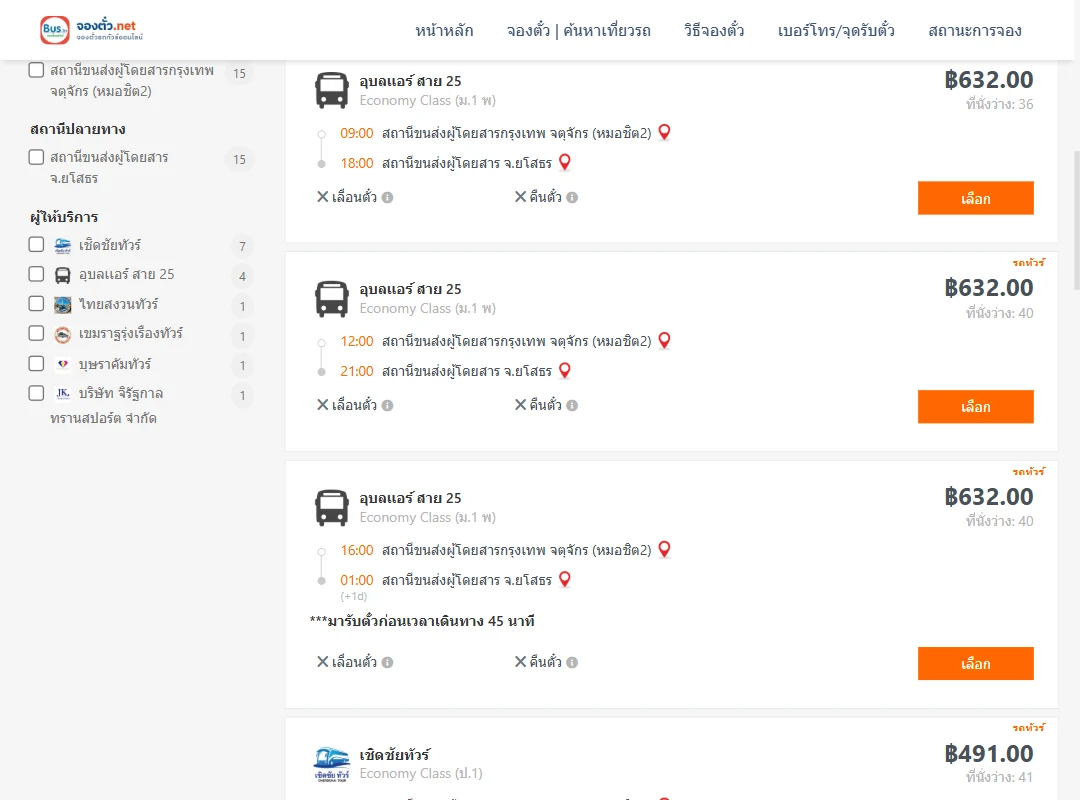This screenshot has width=1080, height=800.
Task: Click the บุษราคัมทัวร์ logo in the operator filter list
Action: pyautogui.click(x=63, y=364)
